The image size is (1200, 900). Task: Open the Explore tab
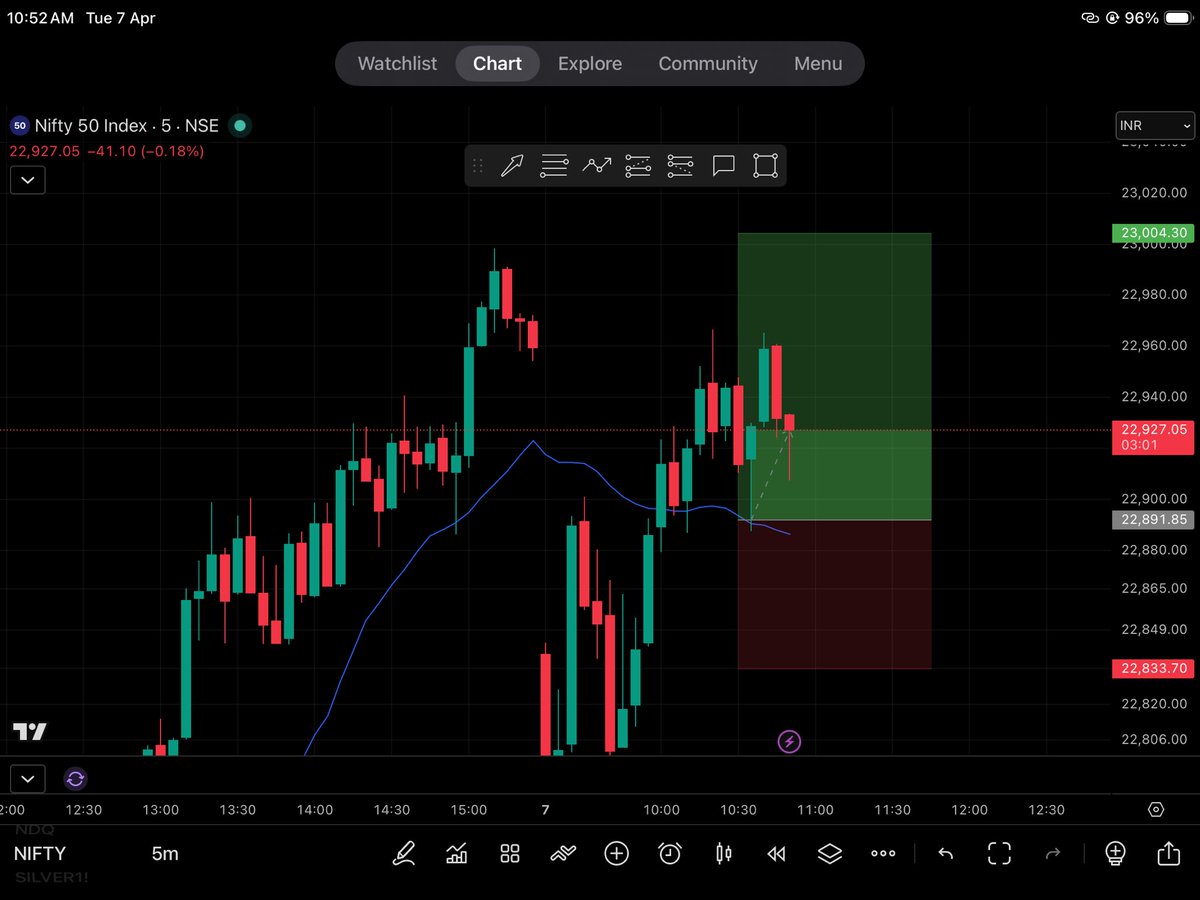click(x=590, y=63)
